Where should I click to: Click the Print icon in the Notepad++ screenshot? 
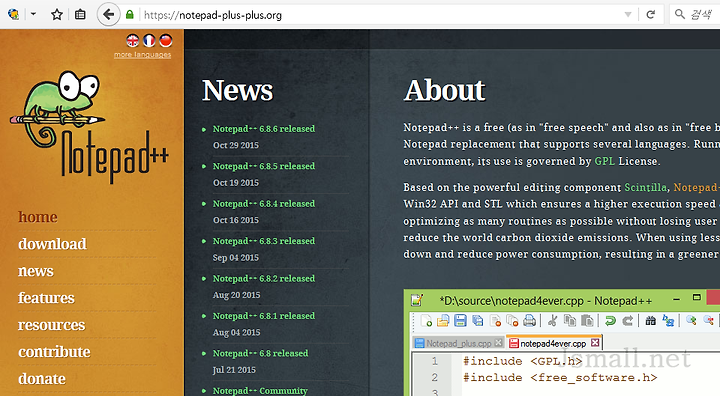(529, 320)
